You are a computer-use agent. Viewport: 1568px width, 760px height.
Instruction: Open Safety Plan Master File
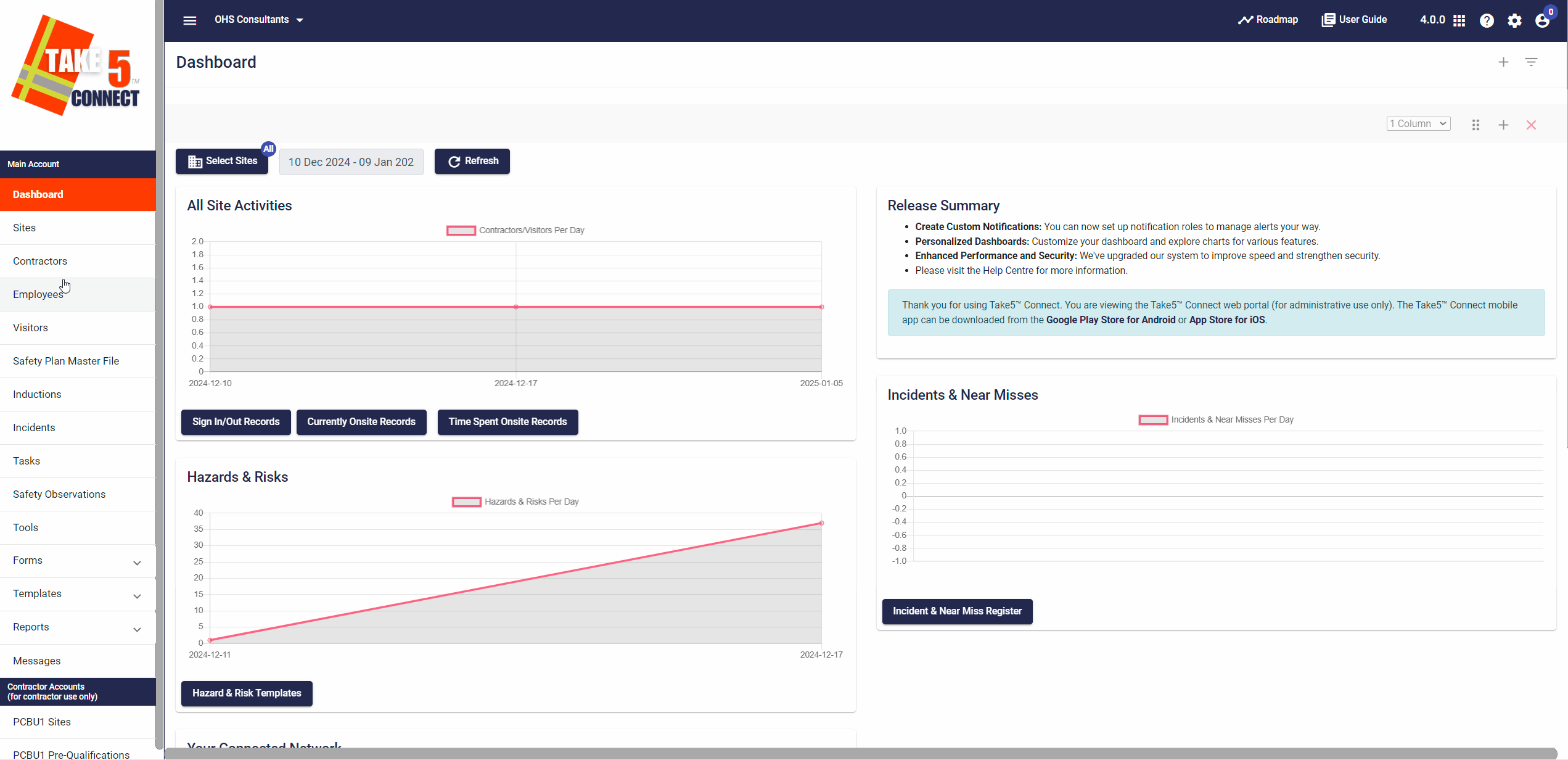point(78,361)
